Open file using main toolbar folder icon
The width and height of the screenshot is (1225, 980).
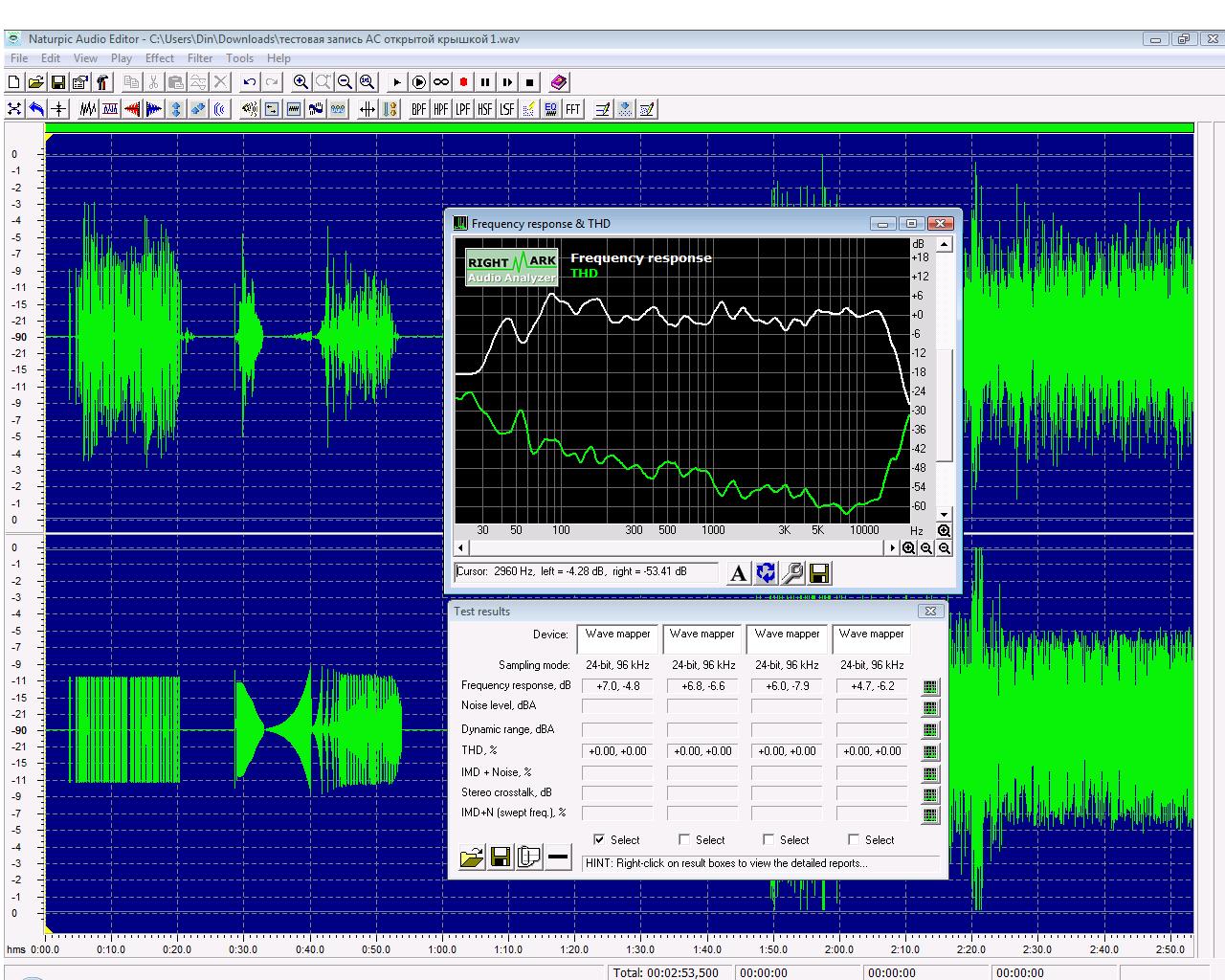pyautogui.click(x=35, y=82)
